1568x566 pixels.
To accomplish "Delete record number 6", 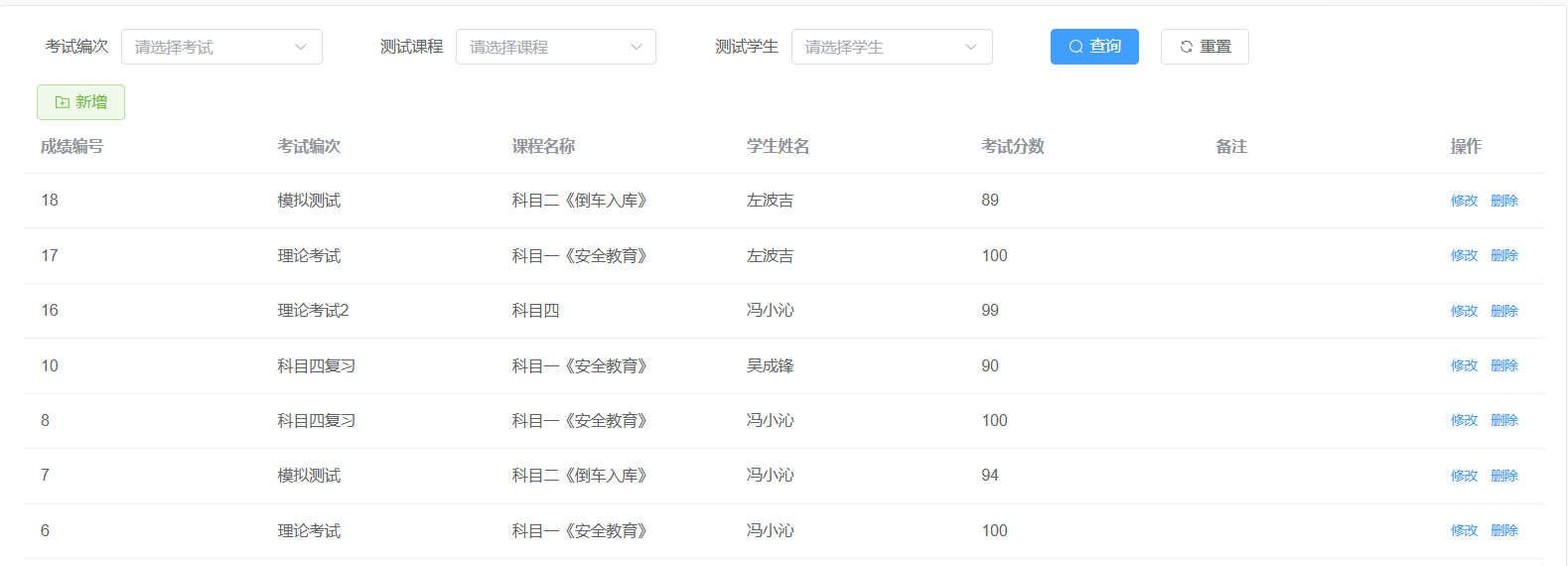I will point(1504,530).
